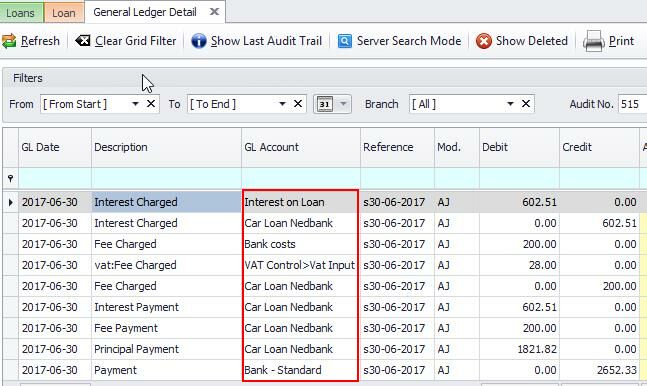
Task: Select the vat:Fee Charged description
Action: [x=166, y=265]
